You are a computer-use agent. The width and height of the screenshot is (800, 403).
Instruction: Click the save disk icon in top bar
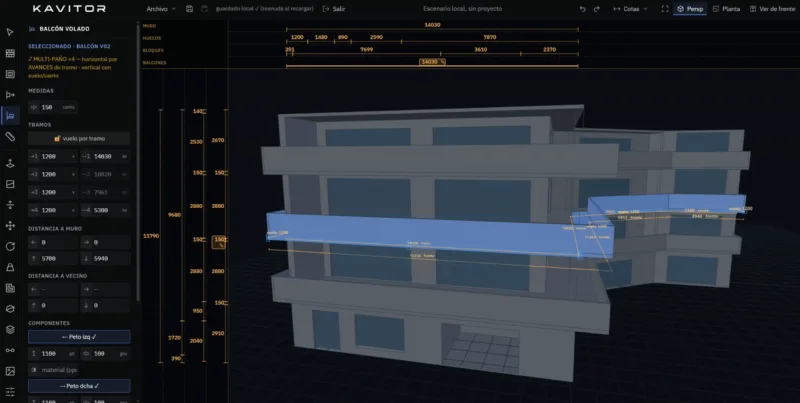(189, 9)
